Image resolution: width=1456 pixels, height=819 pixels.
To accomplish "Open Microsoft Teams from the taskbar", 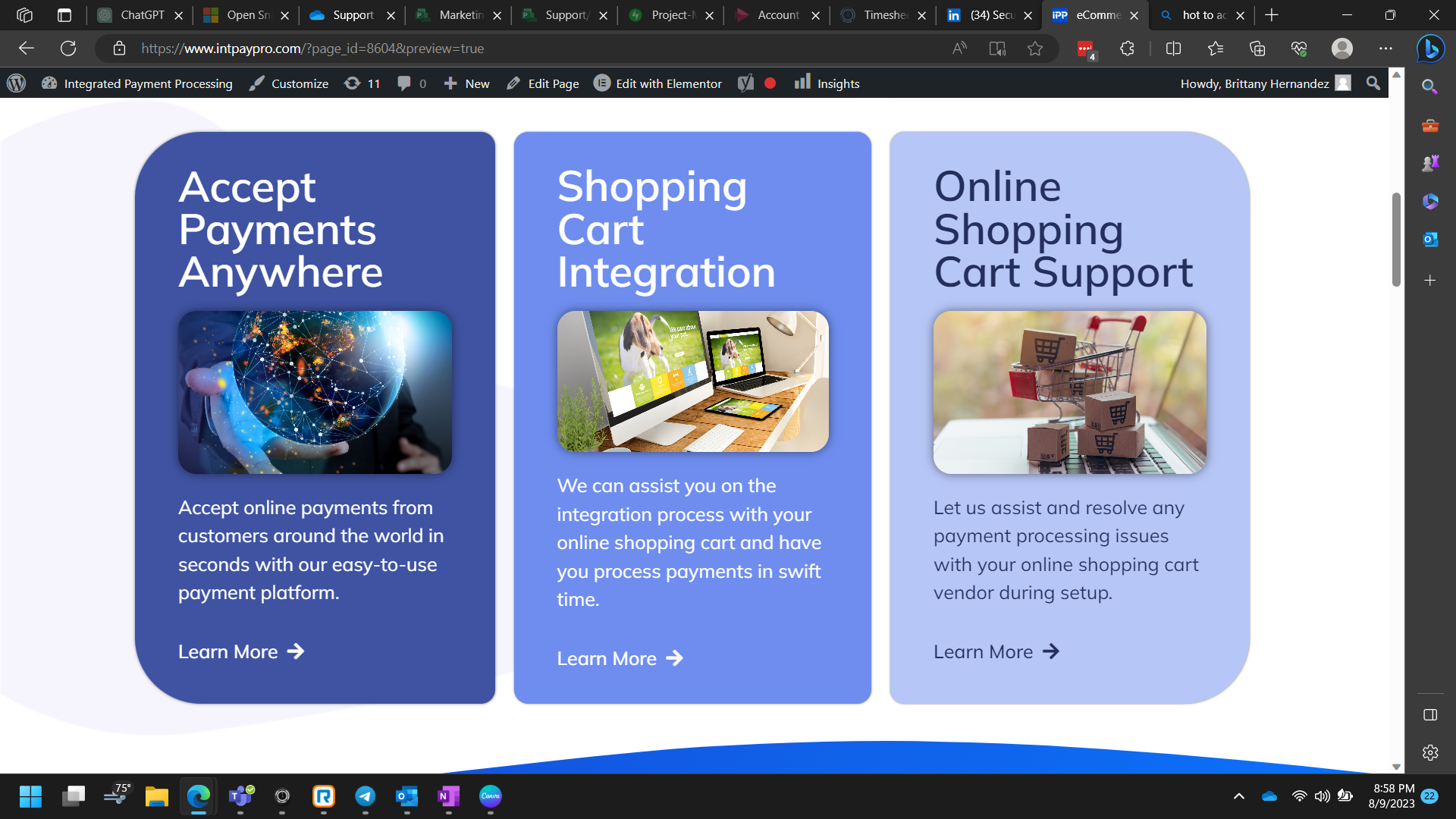I will tap(240, 797).
